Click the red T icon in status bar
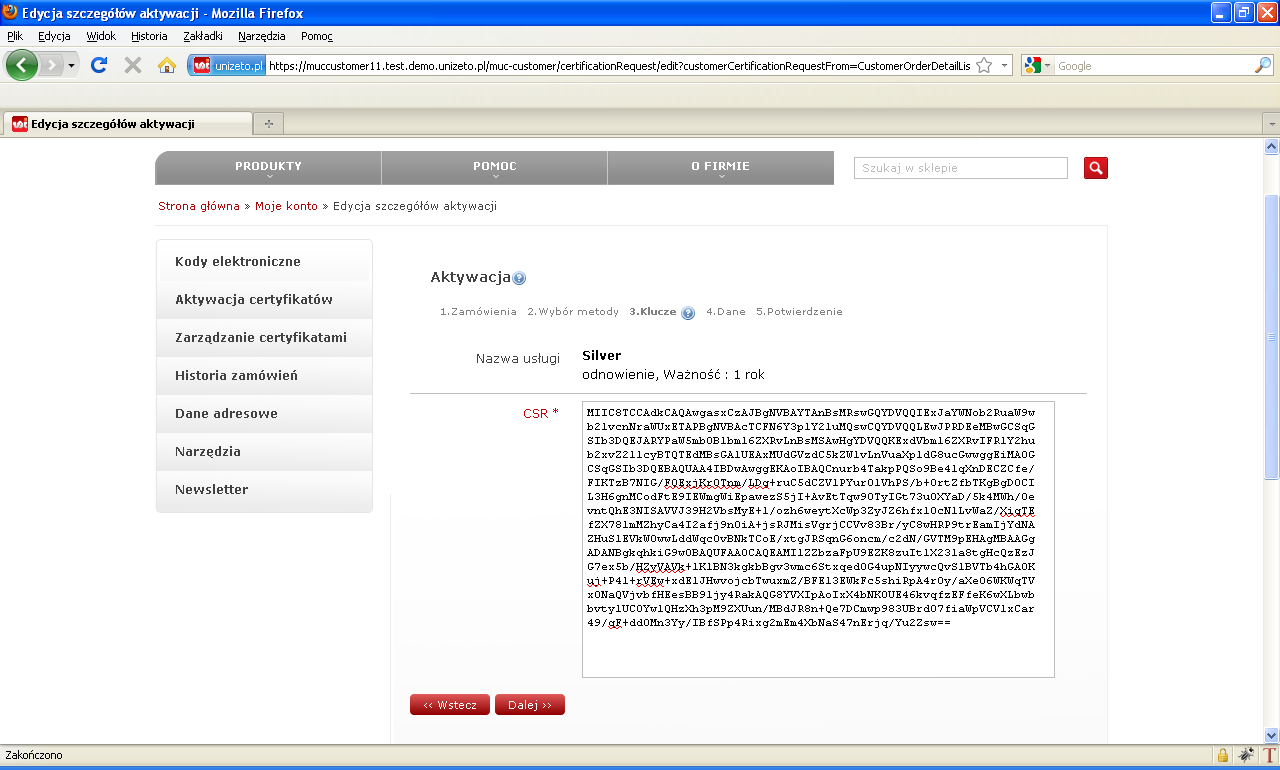 (1270, 756)
